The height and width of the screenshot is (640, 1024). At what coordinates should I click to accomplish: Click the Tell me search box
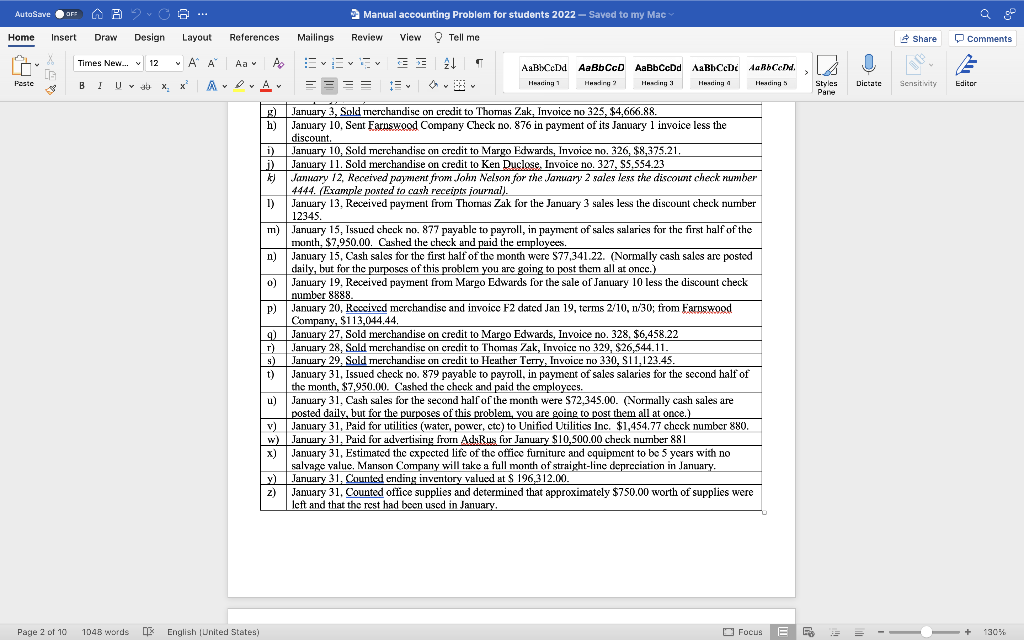tap(457, 37)
